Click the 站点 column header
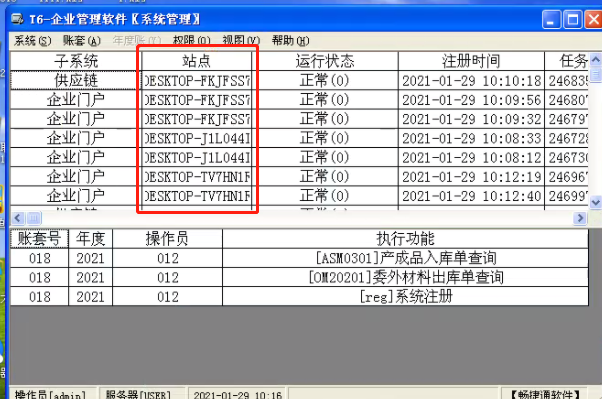 pyautogui.click(x=197, y=61)
